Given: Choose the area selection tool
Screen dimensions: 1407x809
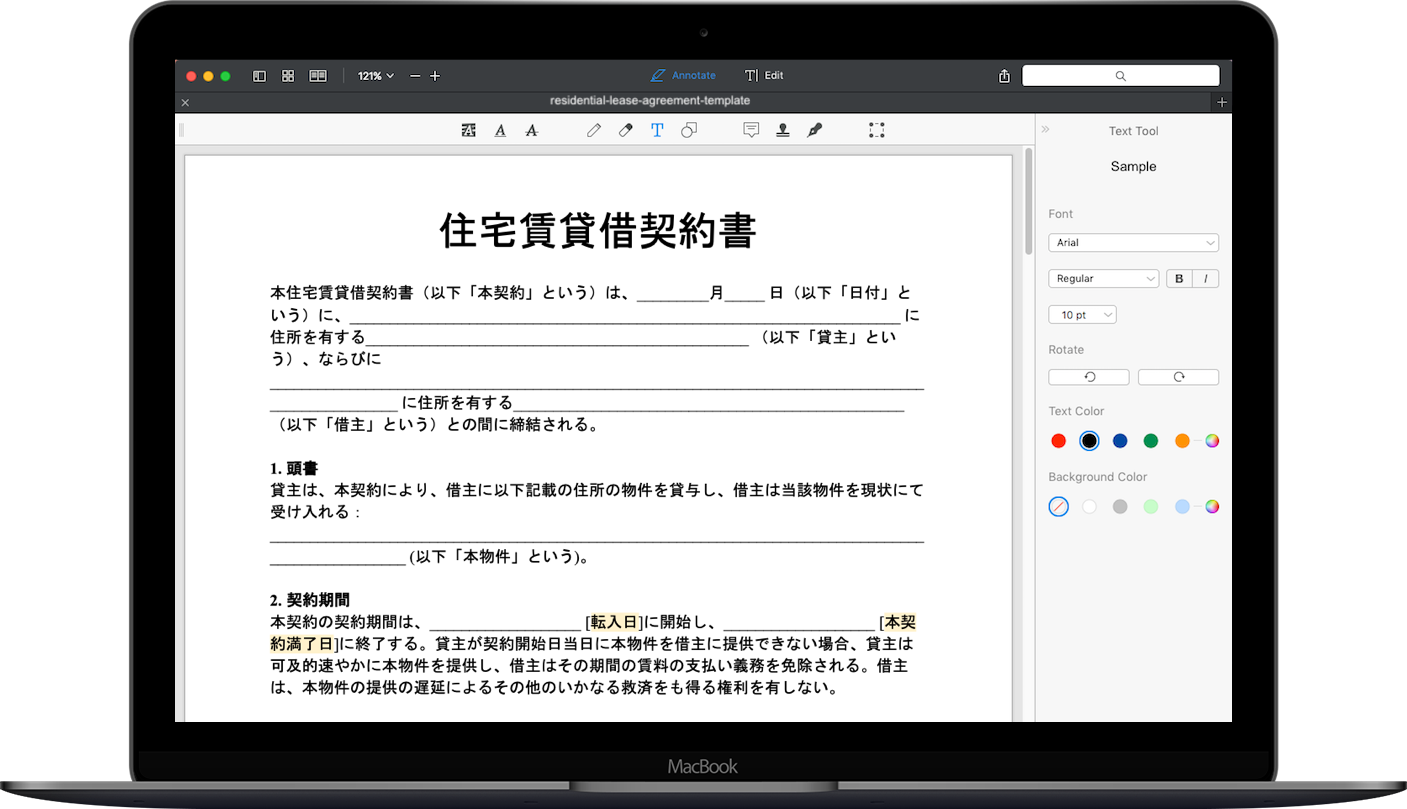Looking at the screenshot, I should tap(877, 130).
